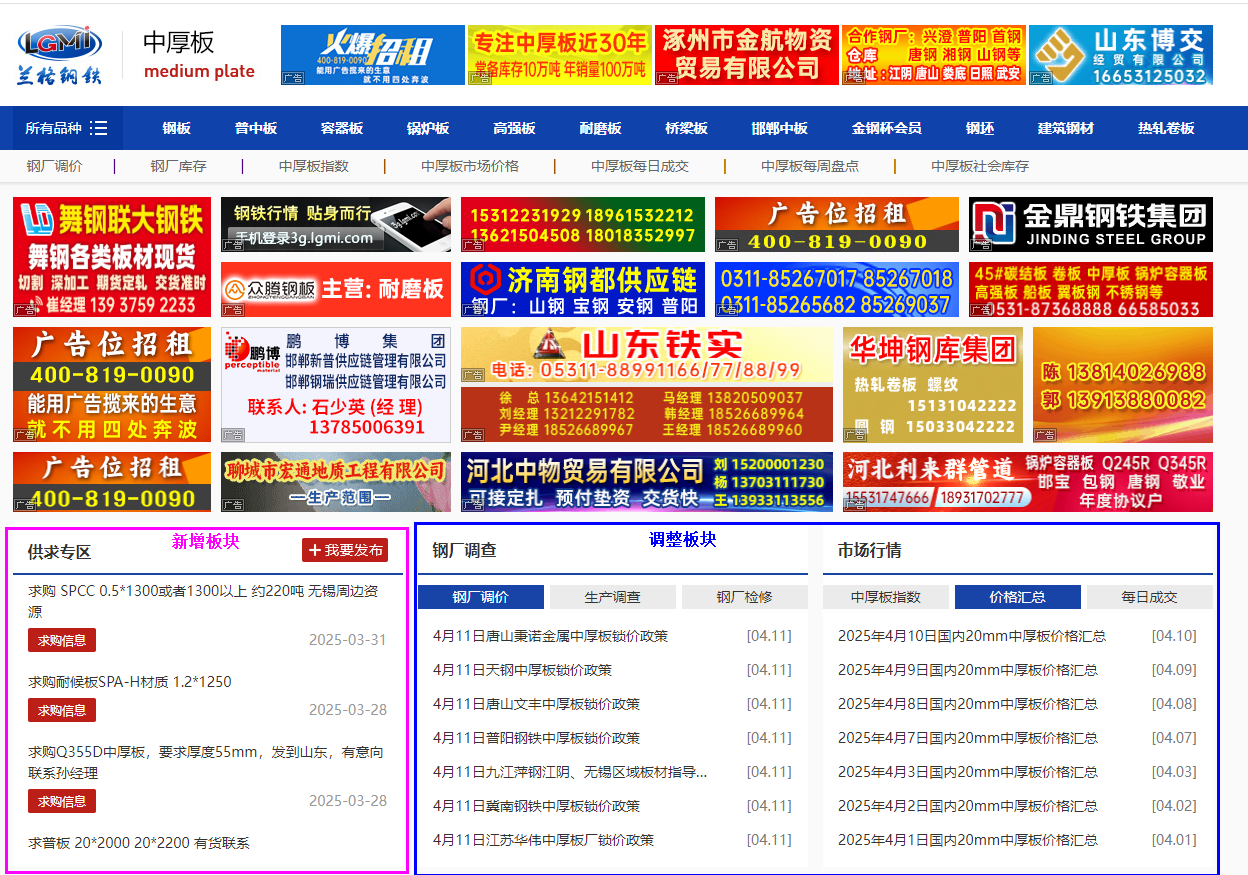Open 4月11日普阳钢铁中厚板锁价政策
This screenshot has height=875, width=1248.
[x=536, y=738]
